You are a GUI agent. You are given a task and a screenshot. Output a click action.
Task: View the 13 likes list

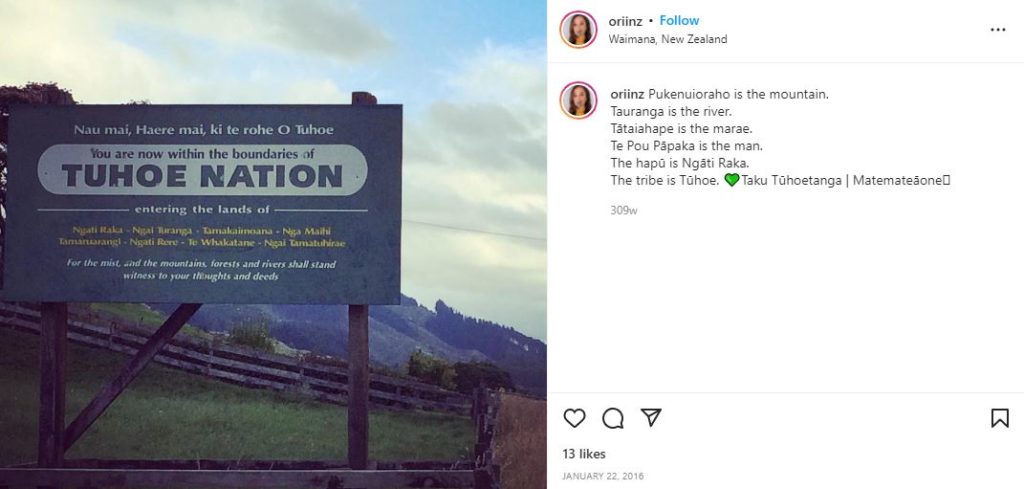(584, 454)
